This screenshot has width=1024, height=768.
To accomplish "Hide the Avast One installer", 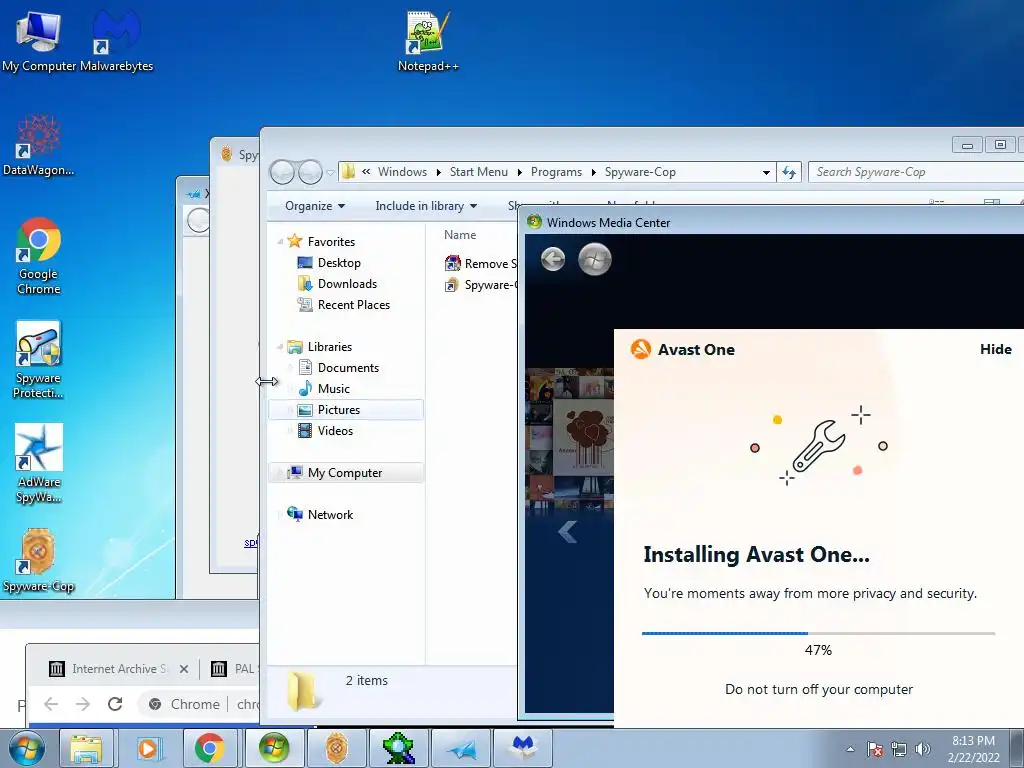I will point(995,349).
